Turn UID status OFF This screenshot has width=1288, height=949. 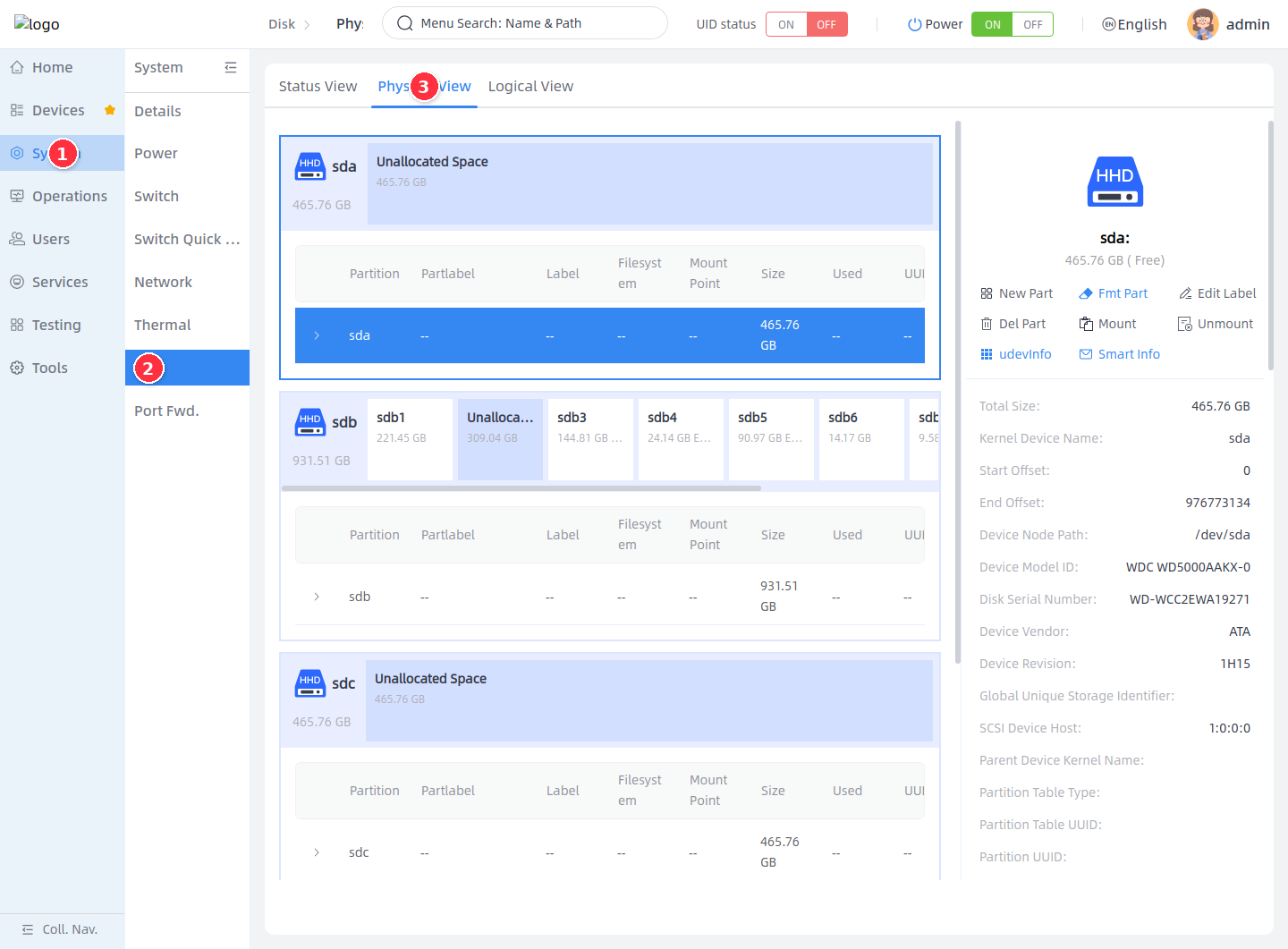click(x=826, y=24)
